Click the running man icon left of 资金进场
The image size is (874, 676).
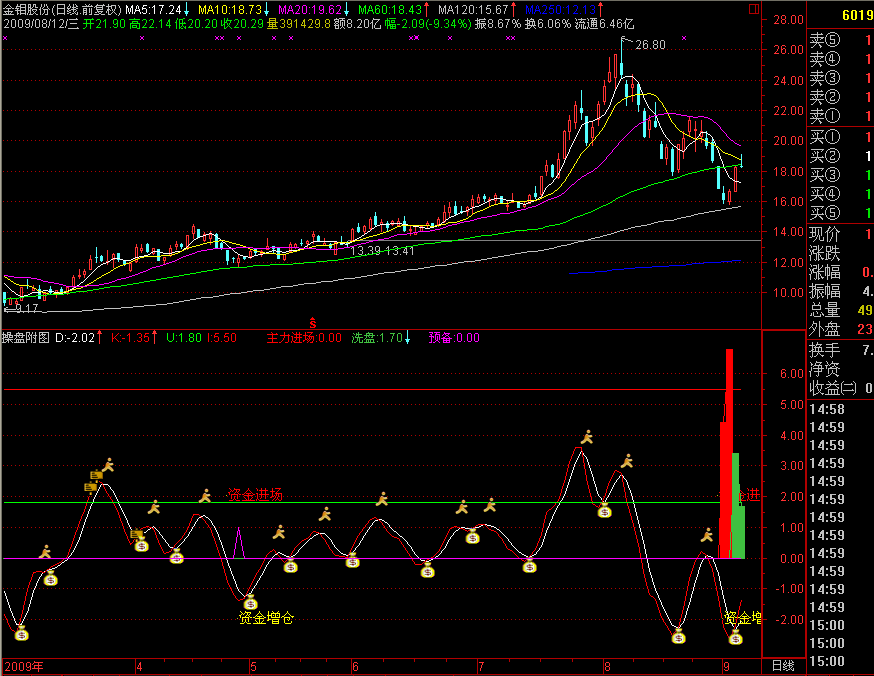point(205,495)
